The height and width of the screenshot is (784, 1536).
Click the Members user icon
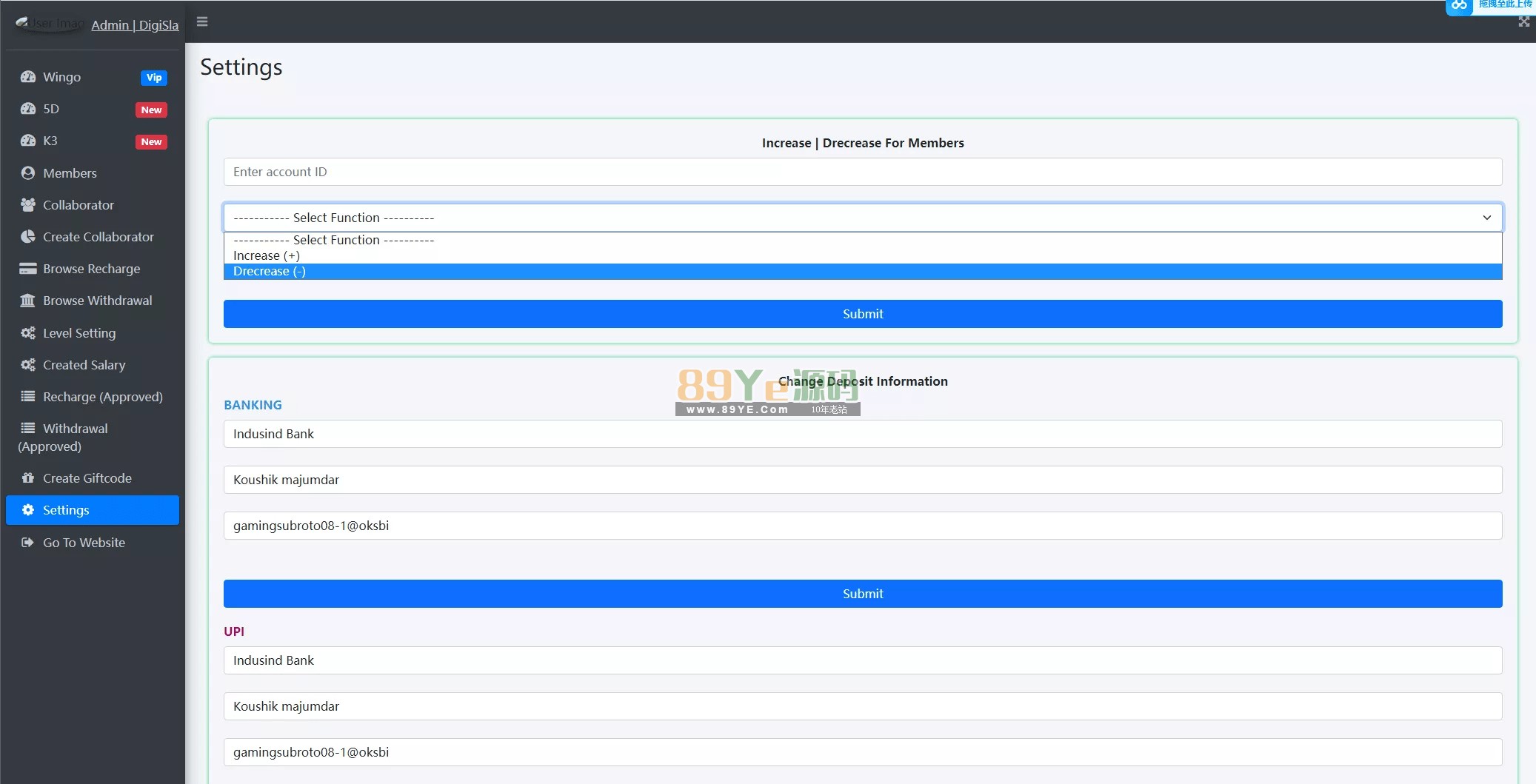[x=28, y=173]
